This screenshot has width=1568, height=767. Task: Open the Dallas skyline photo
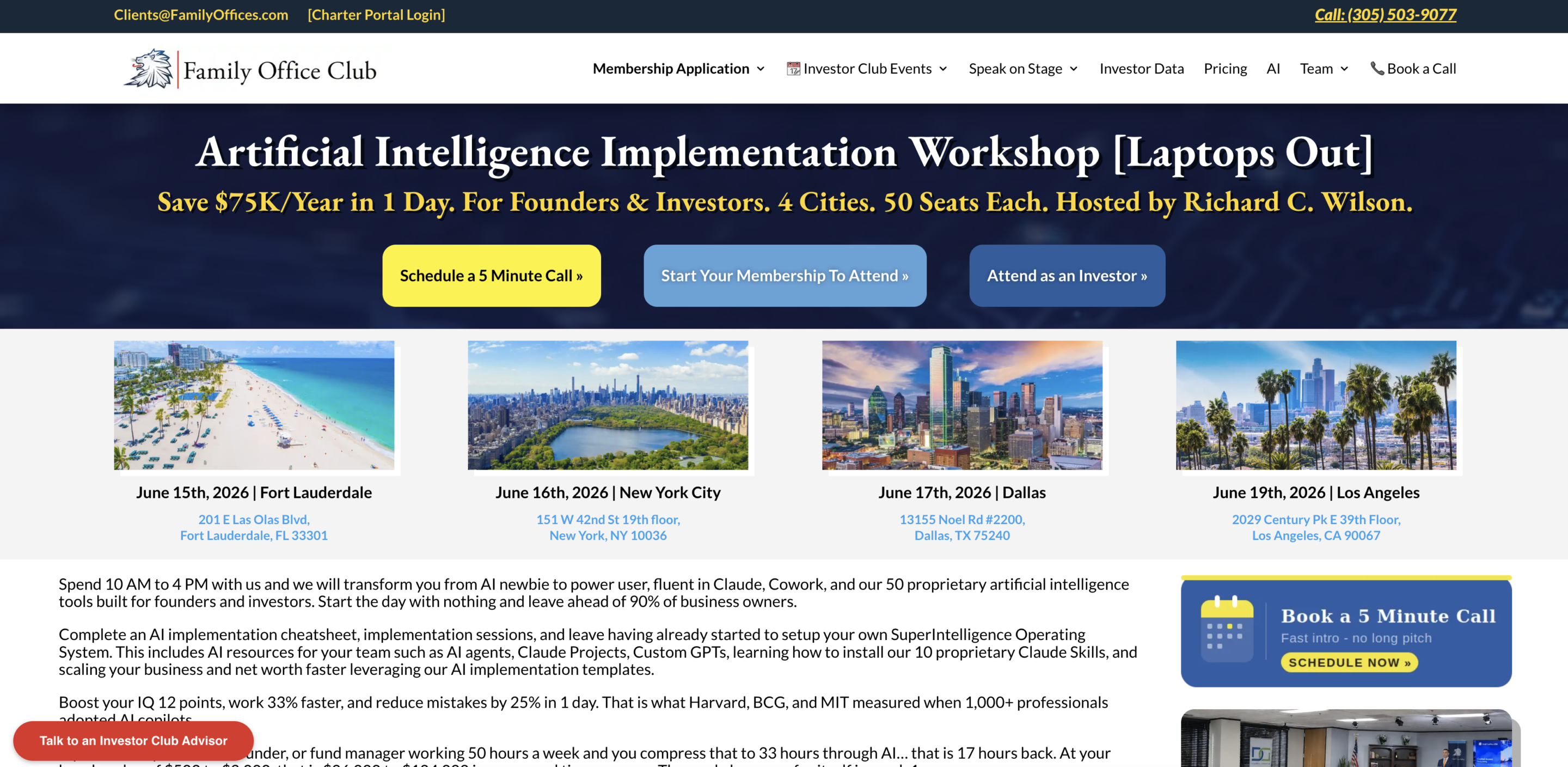[961, 405]
